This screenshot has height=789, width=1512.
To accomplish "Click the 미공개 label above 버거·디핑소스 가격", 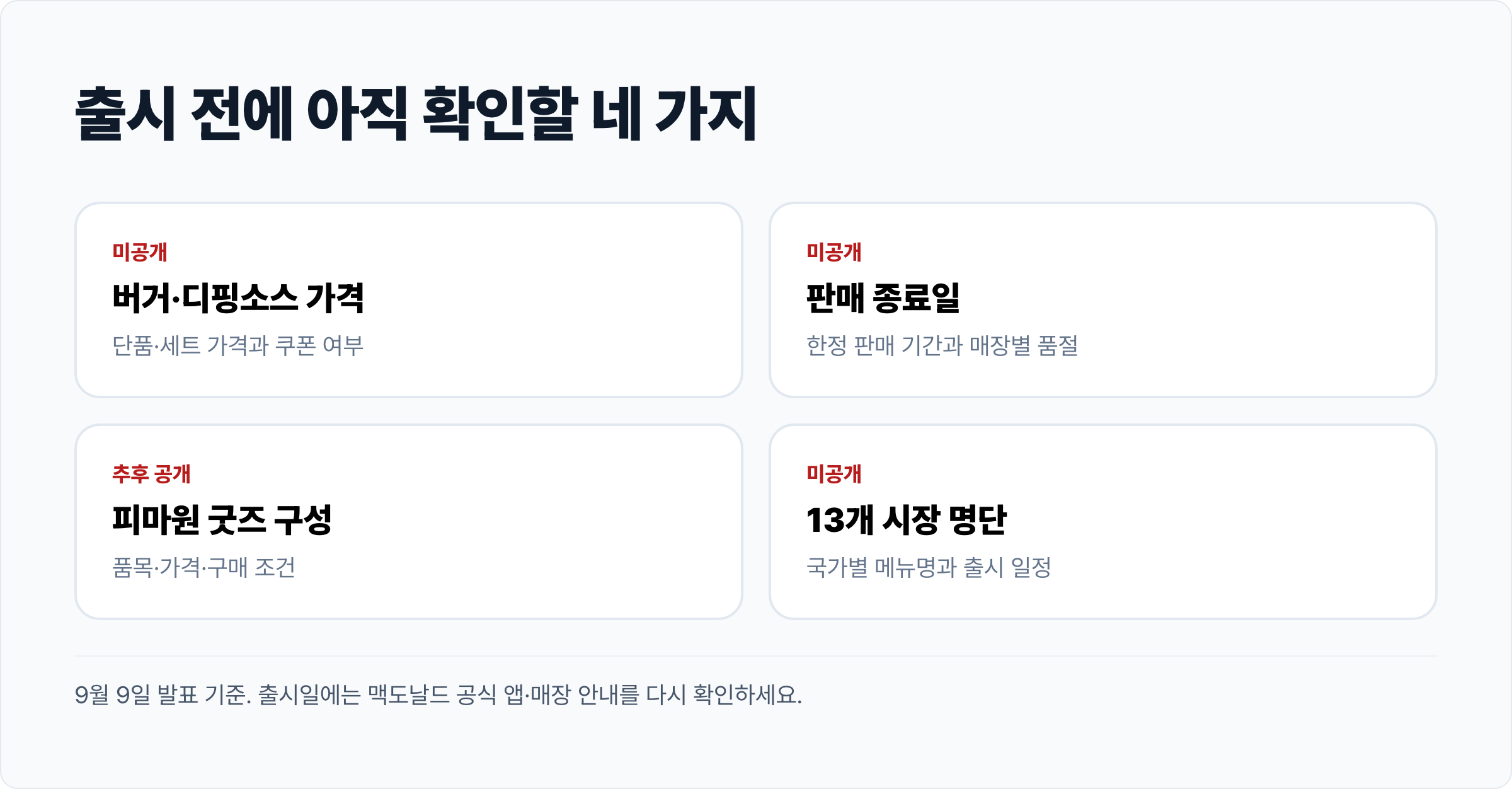I will tap(140, 252).
